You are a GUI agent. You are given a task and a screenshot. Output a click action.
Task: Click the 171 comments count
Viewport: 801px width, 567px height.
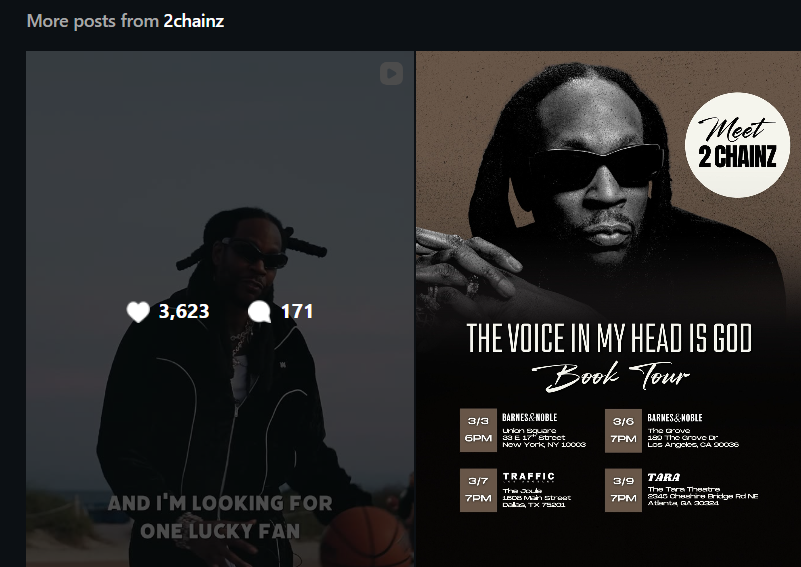297,311
